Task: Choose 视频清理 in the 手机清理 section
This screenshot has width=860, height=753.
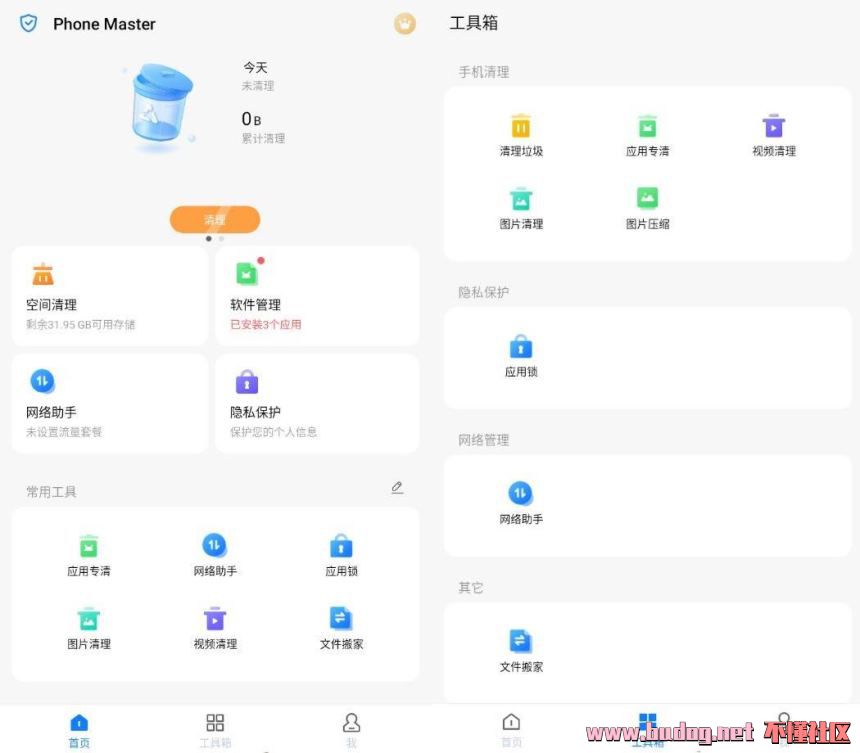Action: coord(773,135)
